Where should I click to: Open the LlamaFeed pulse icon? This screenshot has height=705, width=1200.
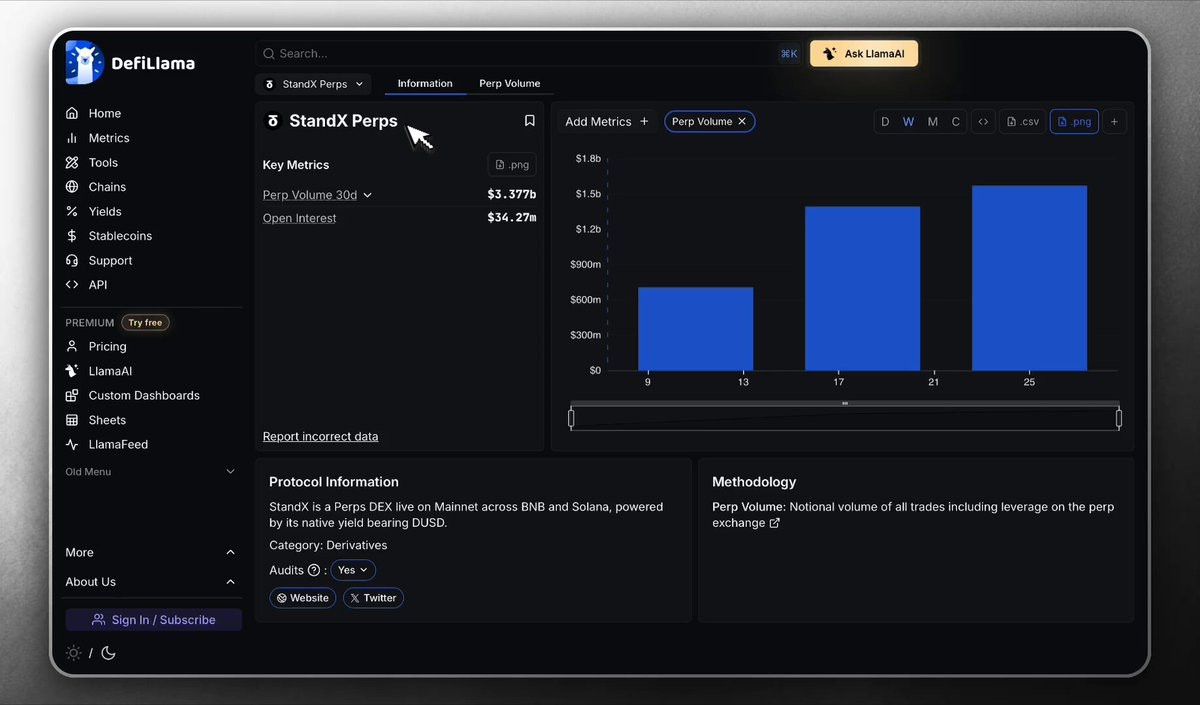pos(72,444)
